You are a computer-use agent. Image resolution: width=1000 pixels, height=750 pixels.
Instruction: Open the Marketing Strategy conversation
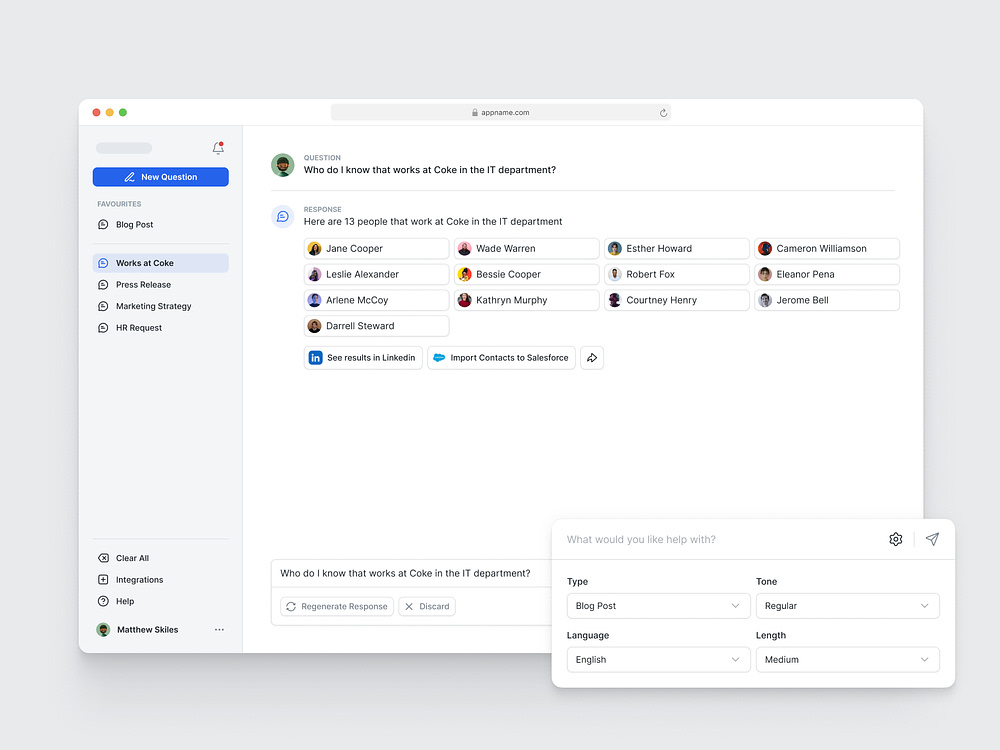[161, 306]
